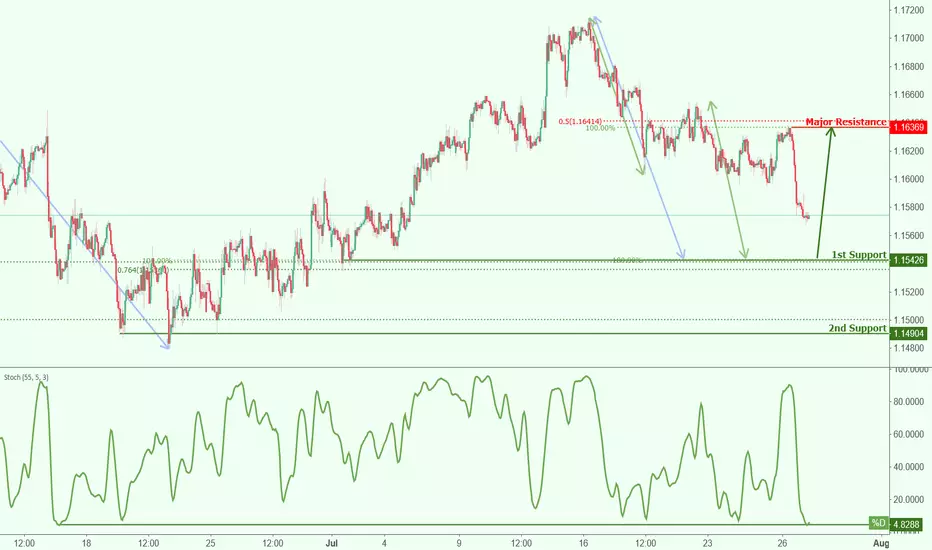Click the 1.15800 price axis label
The width and height of the screenshot is (932, 550).
pos(908,208)
